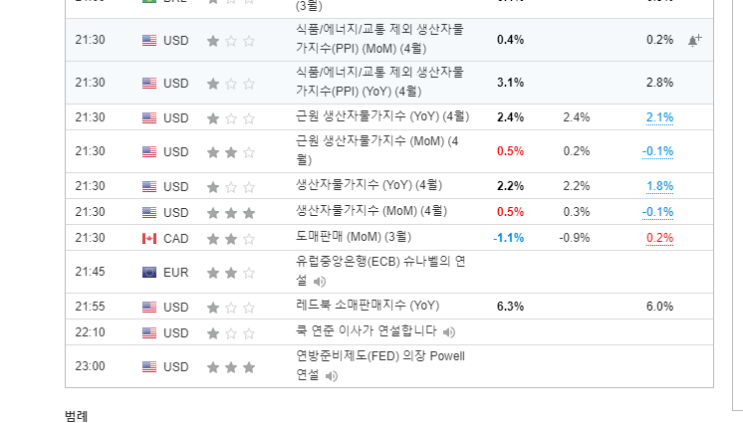Open 레드북 소매판매지수 (YoY) event
743x423 pixels.
(x=367, y=305)
